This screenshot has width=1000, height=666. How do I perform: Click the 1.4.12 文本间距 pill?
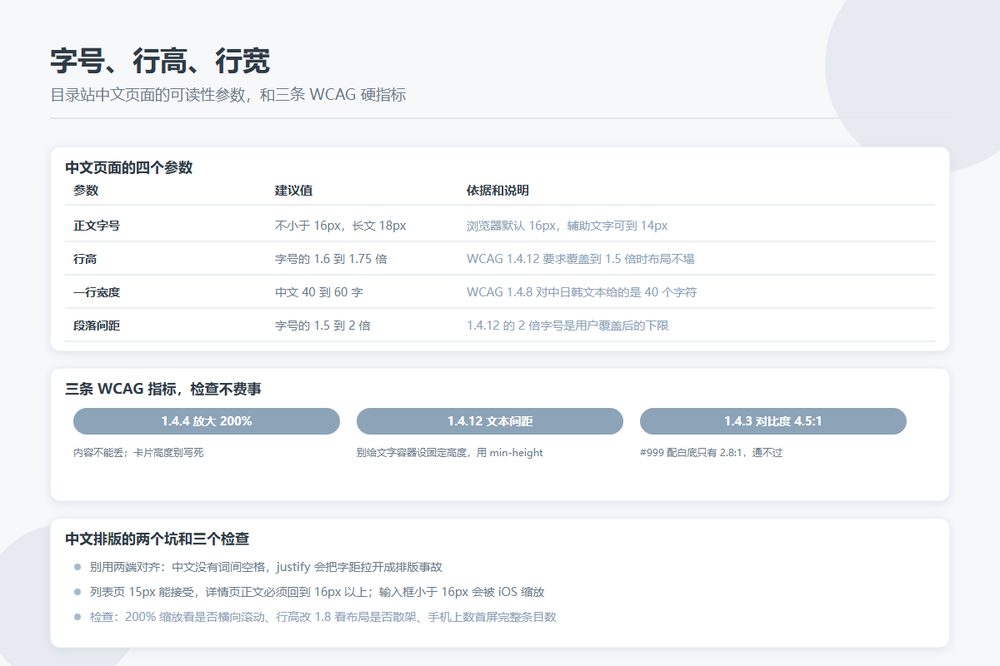point(490,421)
